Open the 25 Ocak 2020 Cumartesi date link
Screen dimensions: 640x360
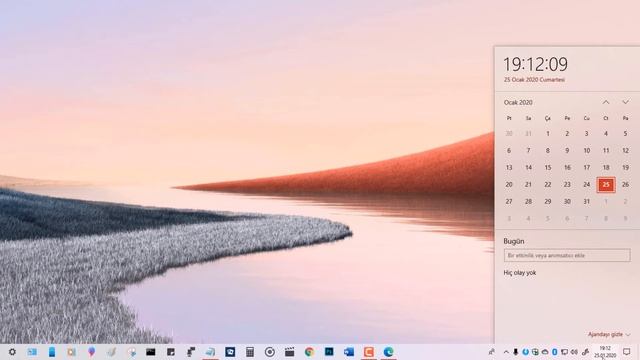534,80
